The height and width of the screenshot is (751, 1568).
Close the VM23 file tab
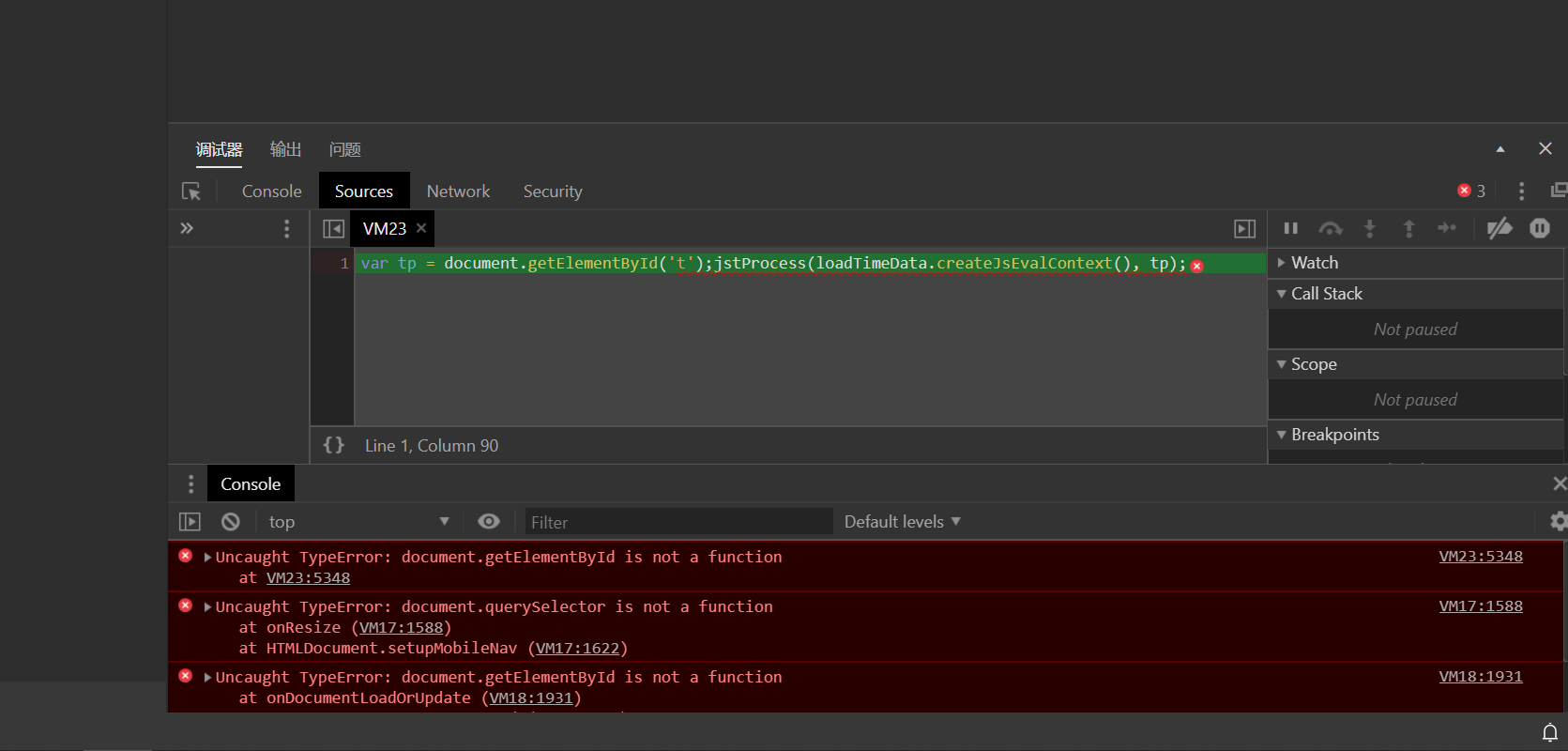(x=421, y=228)
